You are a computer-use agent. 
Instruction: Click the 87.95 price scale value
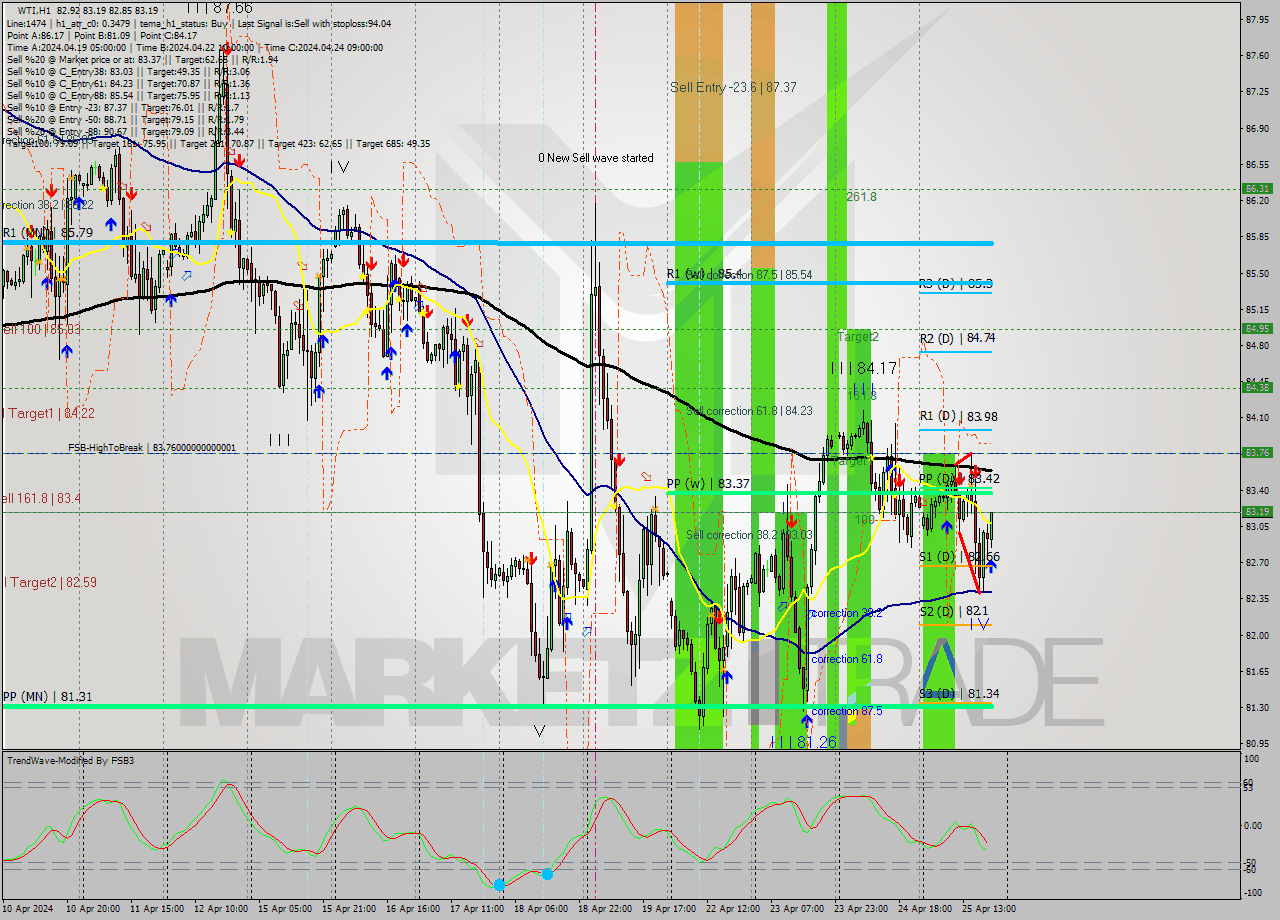click(x=1257, y=19)
